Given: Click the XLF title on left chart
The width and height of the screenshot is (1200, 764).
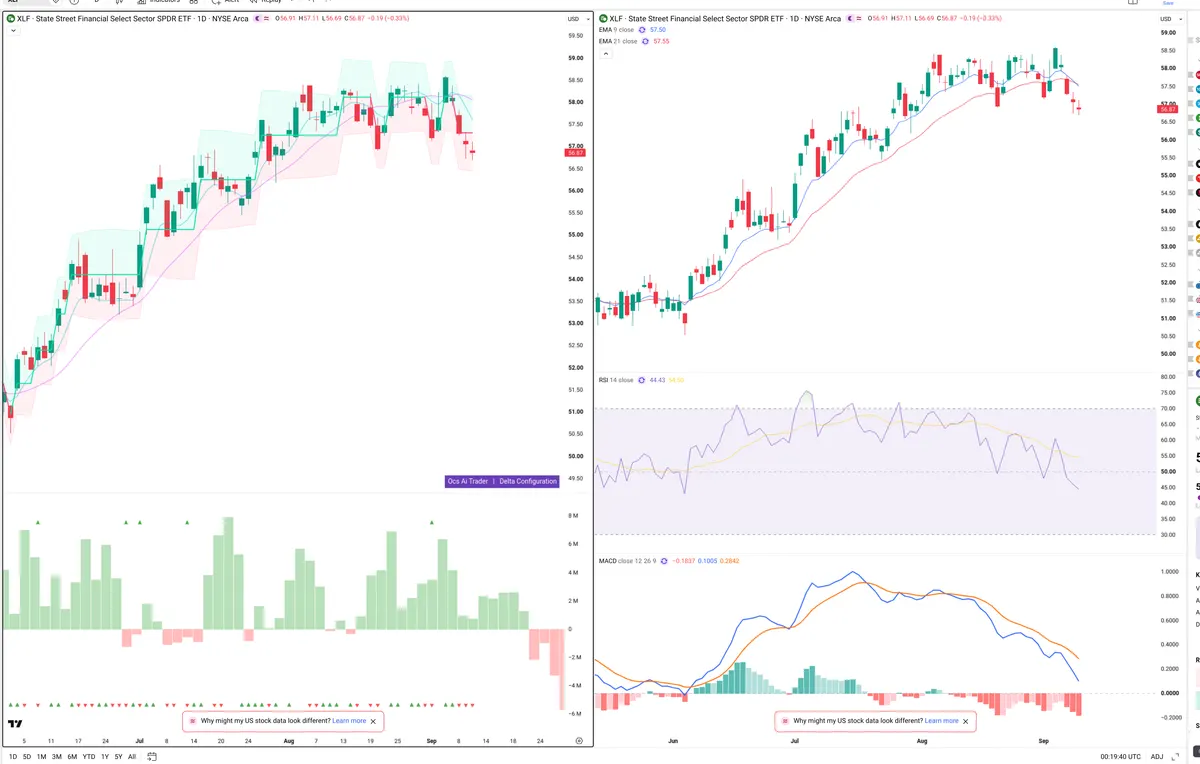Looking at the screenshot, I should click(133, 19).
